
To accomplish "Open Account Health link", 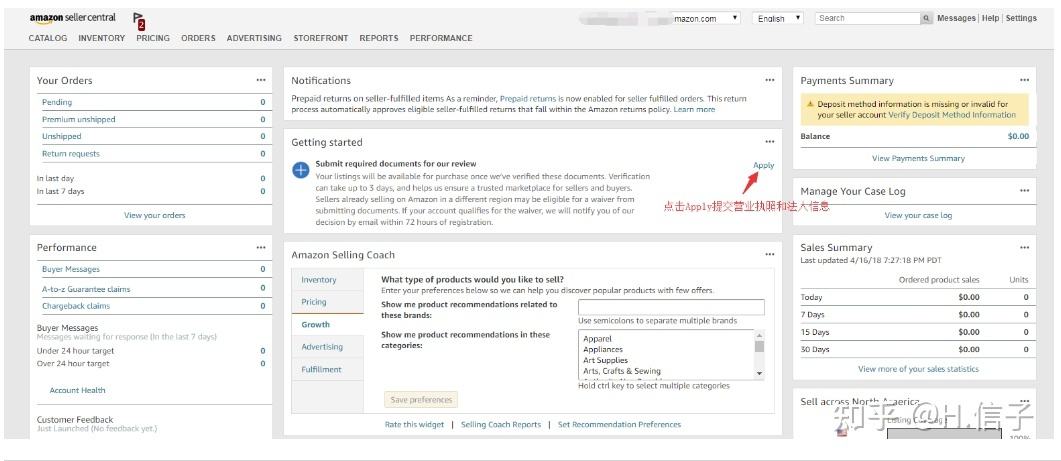I will 77,391.
